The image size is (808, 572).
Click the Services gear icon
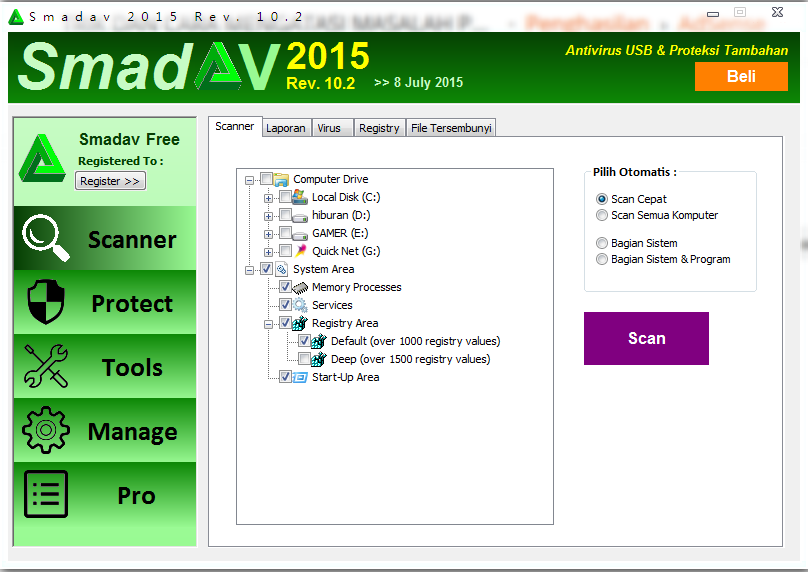[300, 305]
